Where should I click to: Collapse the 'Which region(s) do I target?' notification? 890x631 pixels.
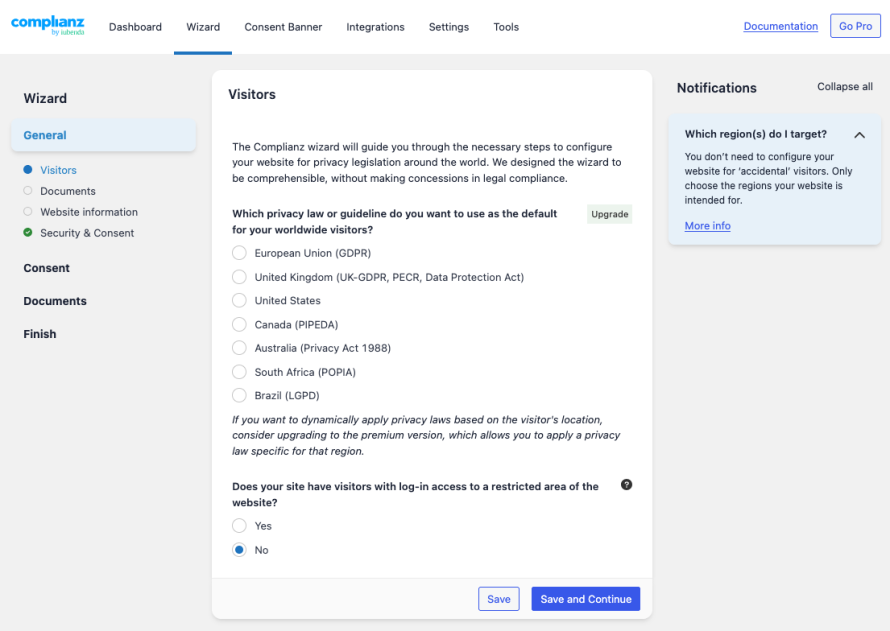click(x=859, y=134)
